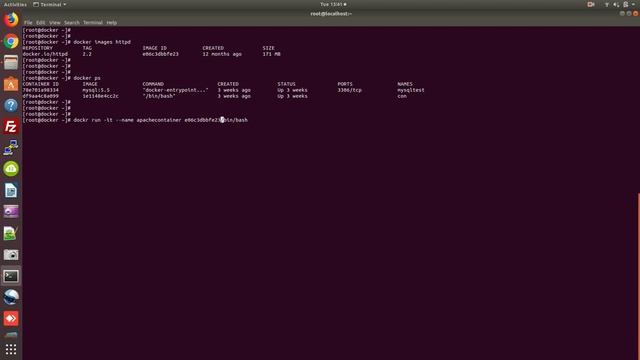The width and height of the screenshot is (640, 360).
Task: Click the 'STATUS' column header
Action: pyautogui.click(x=286, y=84)
